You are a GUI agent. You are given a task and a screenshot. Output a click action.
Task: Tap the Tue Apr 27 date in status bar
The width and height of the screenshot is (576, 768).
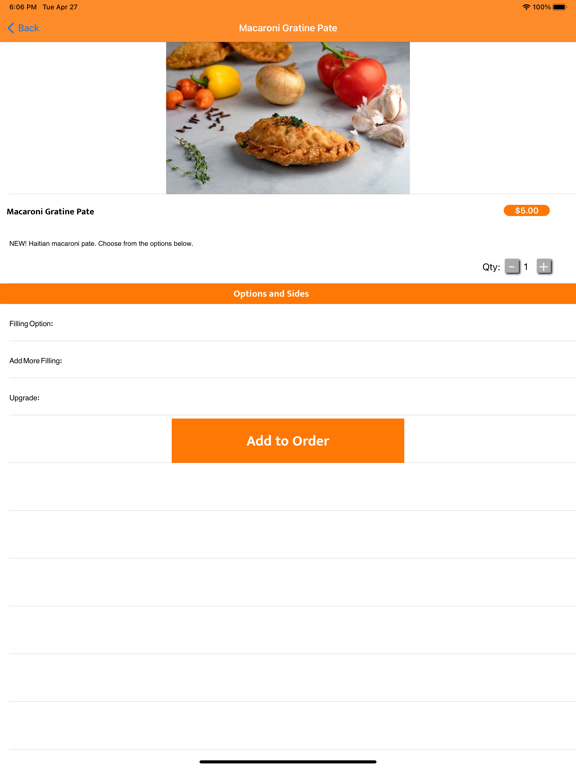pyautogui.click(x=60, y=7)
